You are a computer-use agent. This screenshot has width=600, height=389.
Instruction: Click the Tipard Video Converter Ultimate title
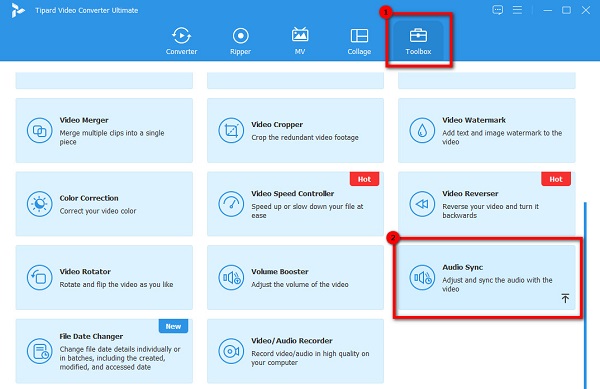[x=86, y=10]
